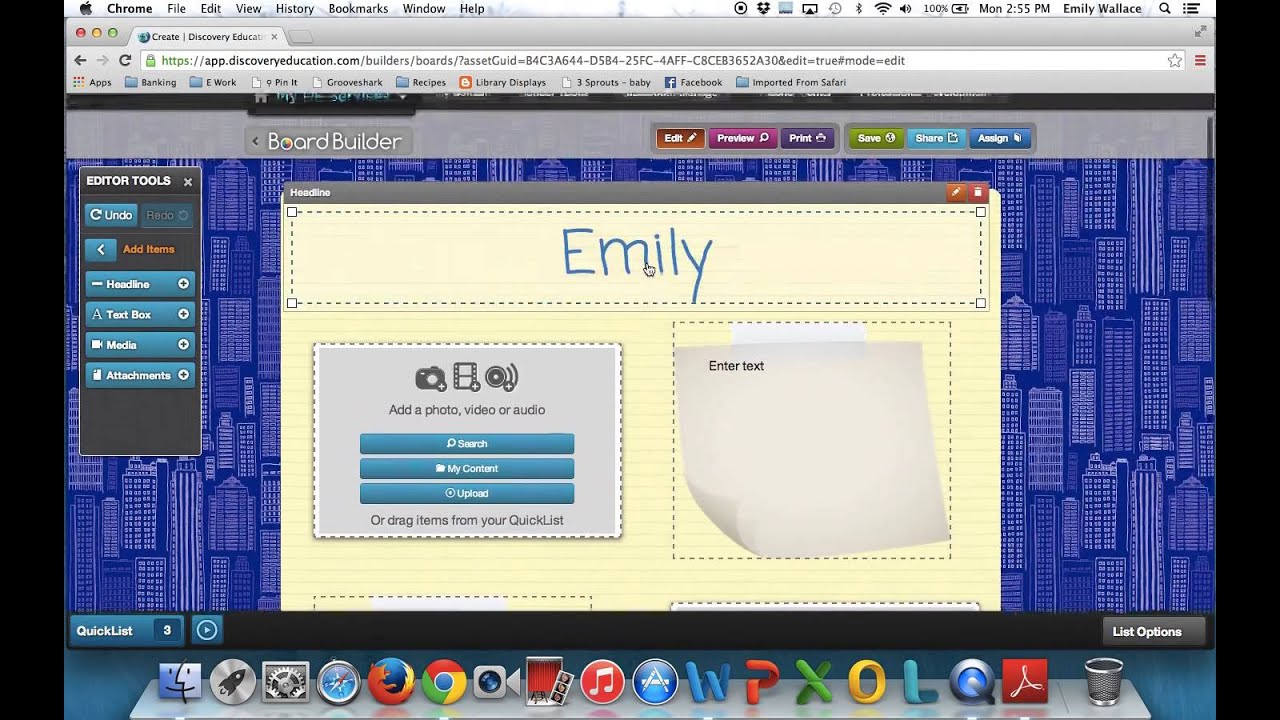Image resolution: width=1280 pixels, height=720 pixels.
Task: Open the volume control in menu bar
Action: coord(905,9)
